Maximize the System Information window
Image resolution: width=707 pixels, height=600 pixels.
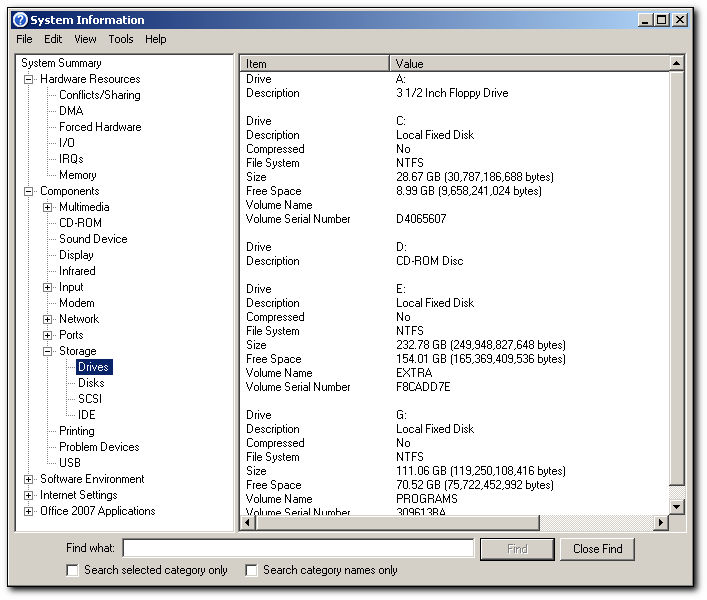click(662, 20)
